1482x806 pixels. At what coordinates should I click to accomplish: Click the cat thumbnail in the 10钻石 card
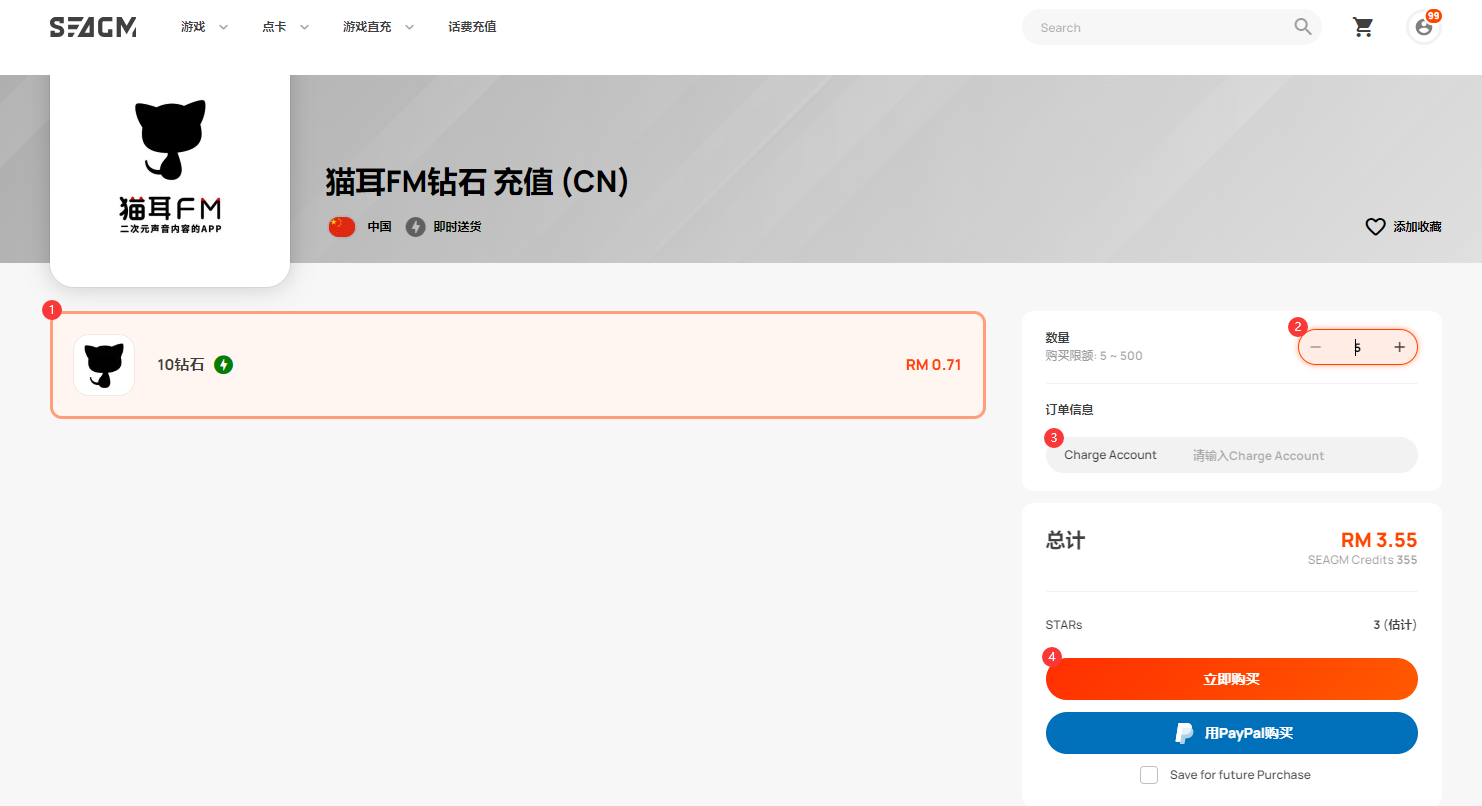pyautogui.click(x=104, y=365)
